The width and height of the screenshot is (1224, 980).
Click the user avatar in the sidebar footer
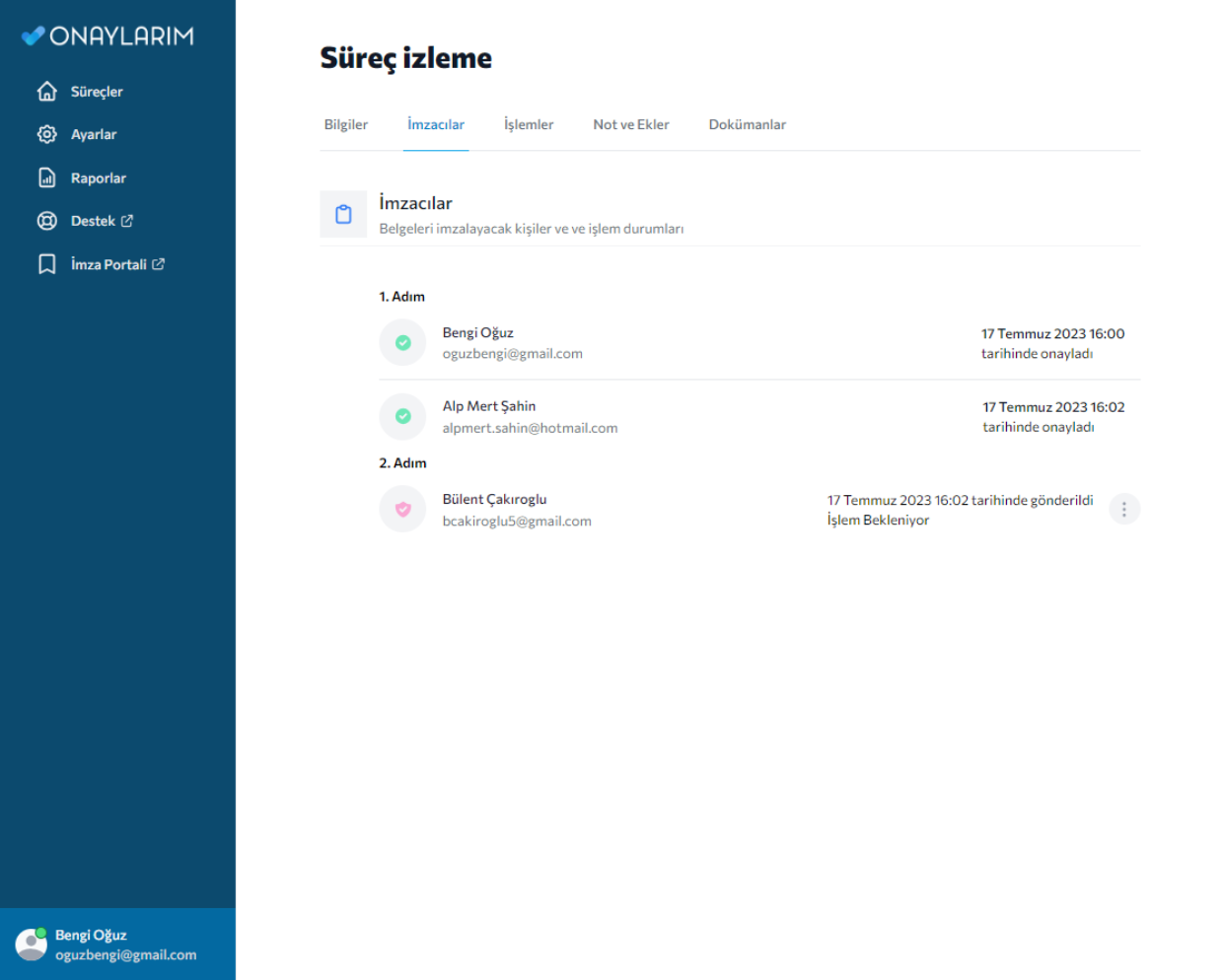pyautogui.click(x=31, y=945)
